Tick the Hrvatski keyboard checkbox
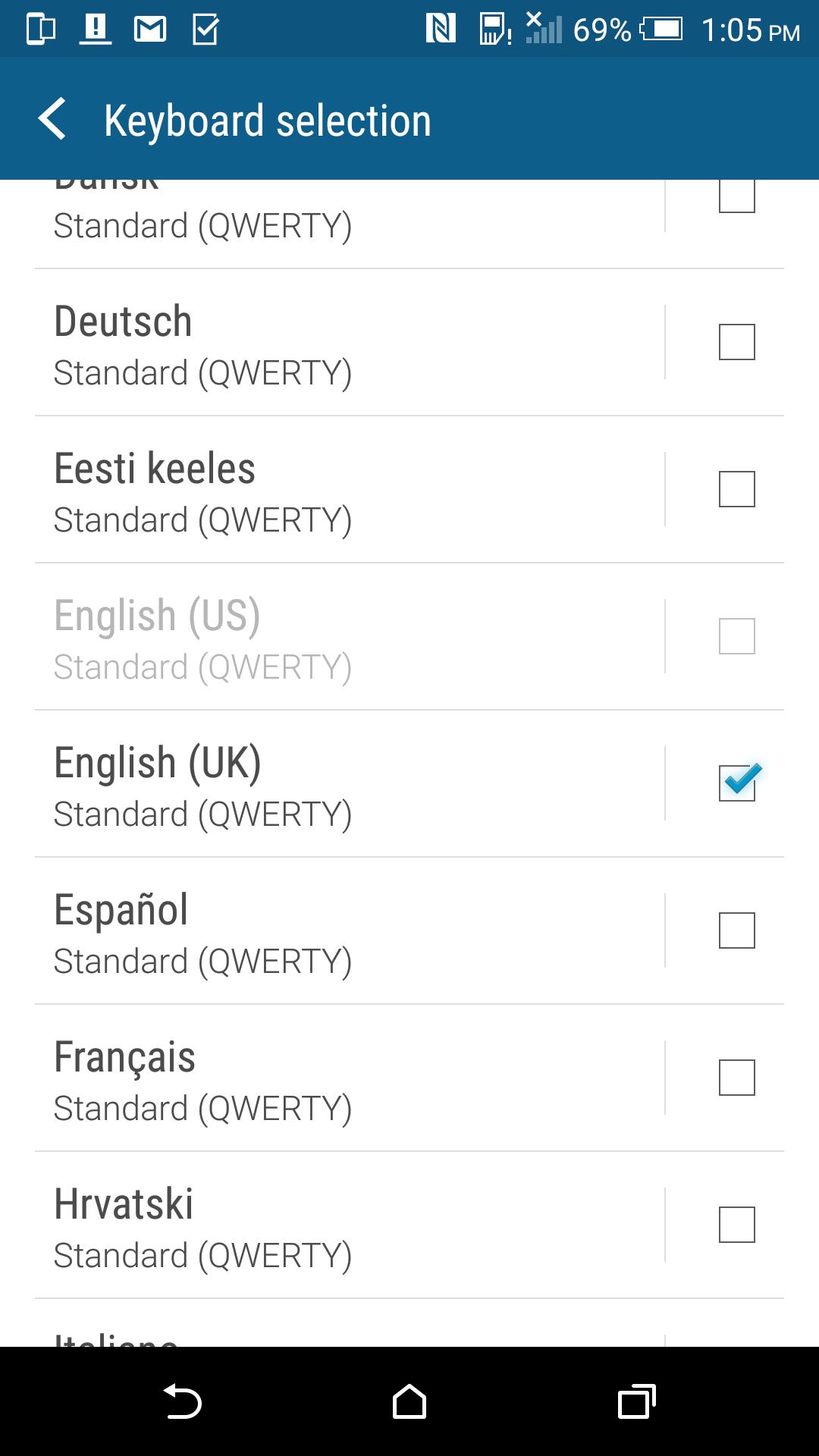The height and width of the screenshot is (1456, 819). click(736, 1225)
